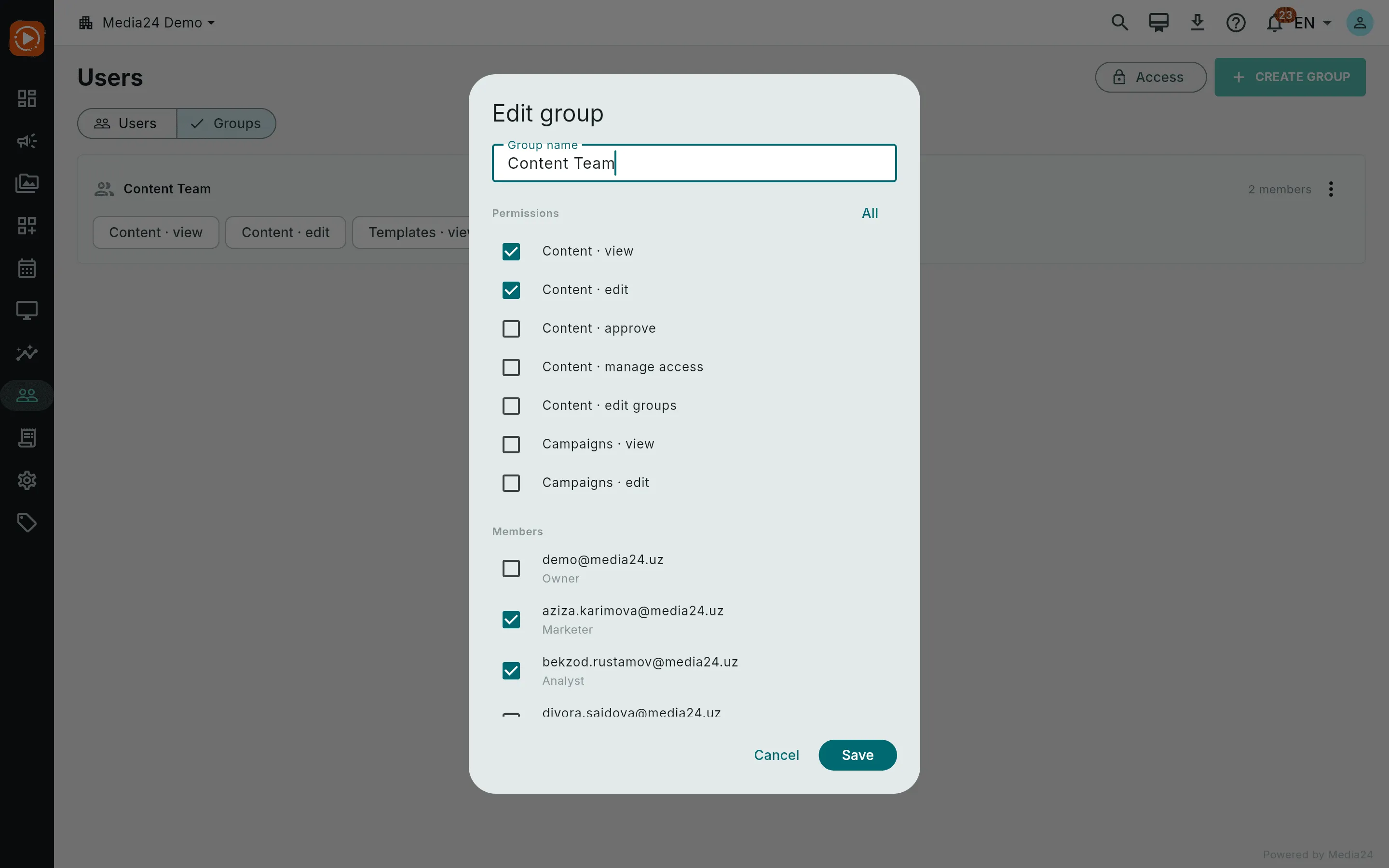Open the Content Team three-dot menu
The image size is (1389, 868).
coord(1331,189)
